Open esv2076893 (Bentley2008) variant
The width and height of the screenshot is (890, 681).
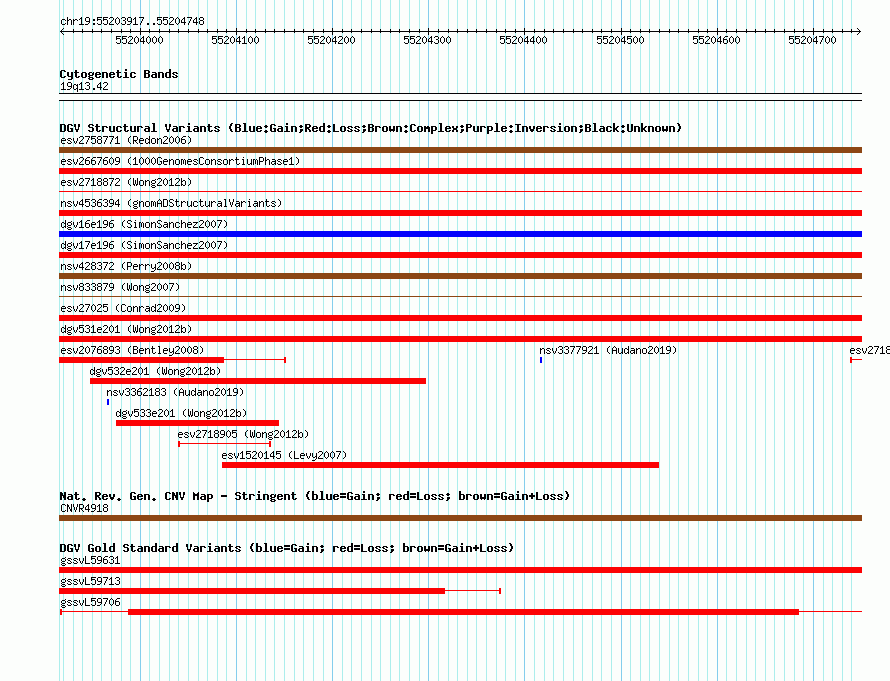coord(132,350)
